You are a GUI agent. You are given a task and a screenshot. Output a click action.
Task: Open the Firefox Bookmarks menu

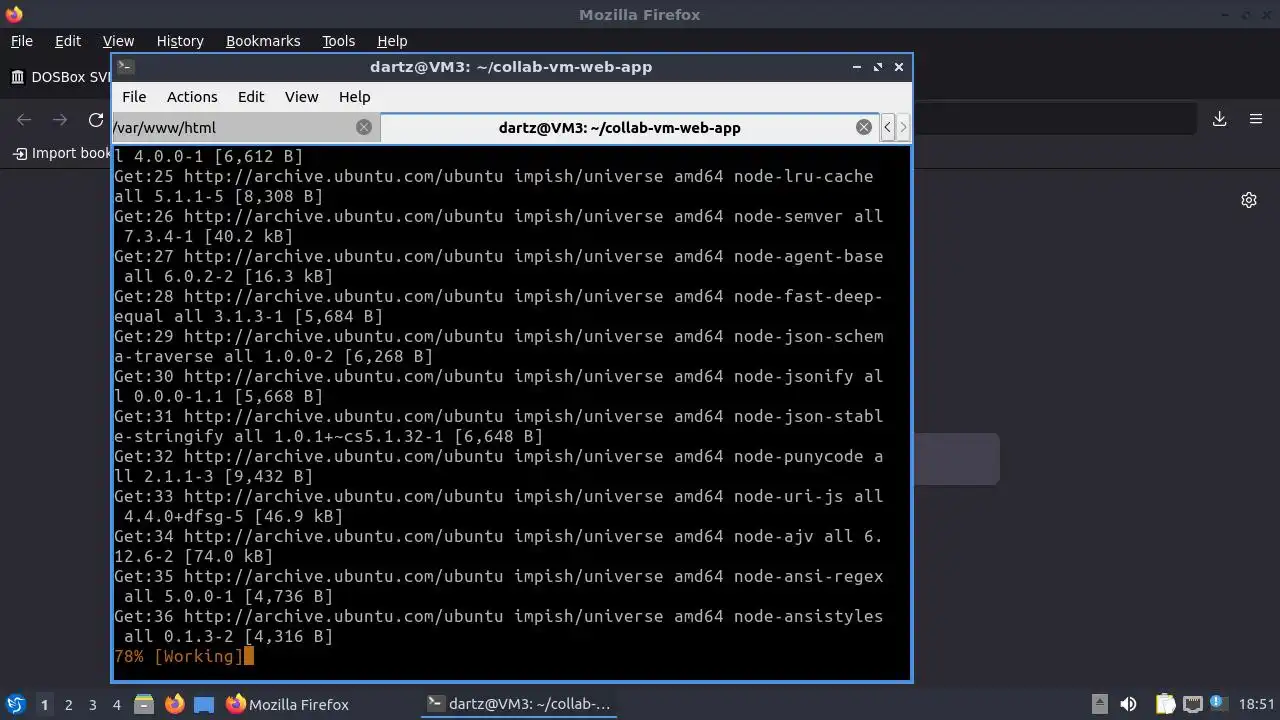pos(263,41)
